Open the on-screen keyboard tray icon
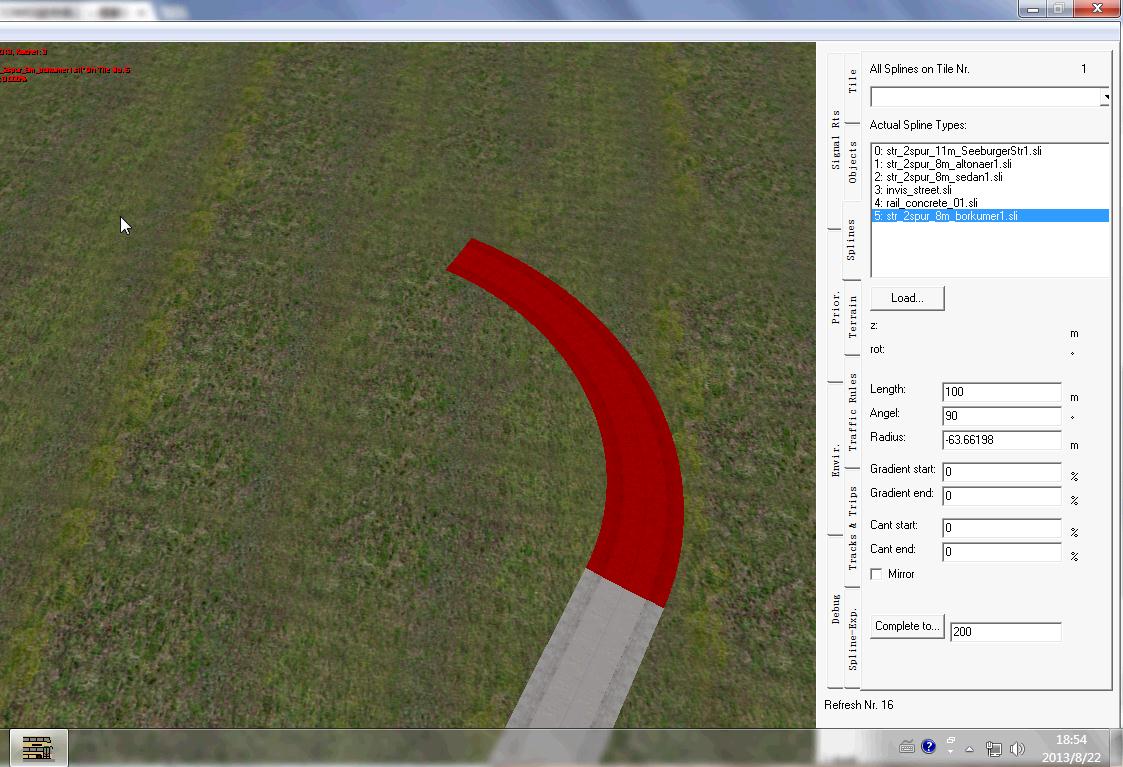 [x=907, y=747]
